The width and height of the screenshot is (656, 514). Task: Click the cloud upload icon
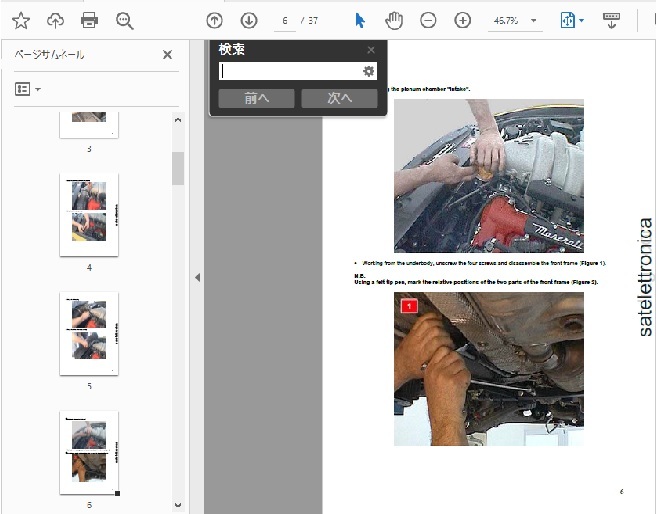55,20
